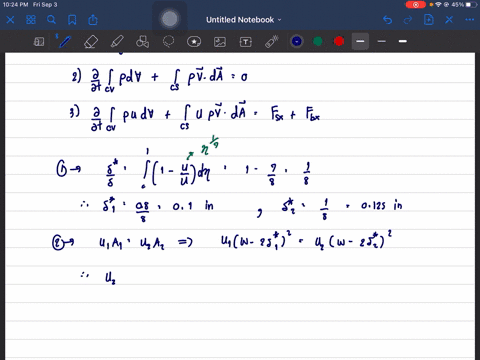
Task: Select the Eraser tool
Action: tap(91, 42)
